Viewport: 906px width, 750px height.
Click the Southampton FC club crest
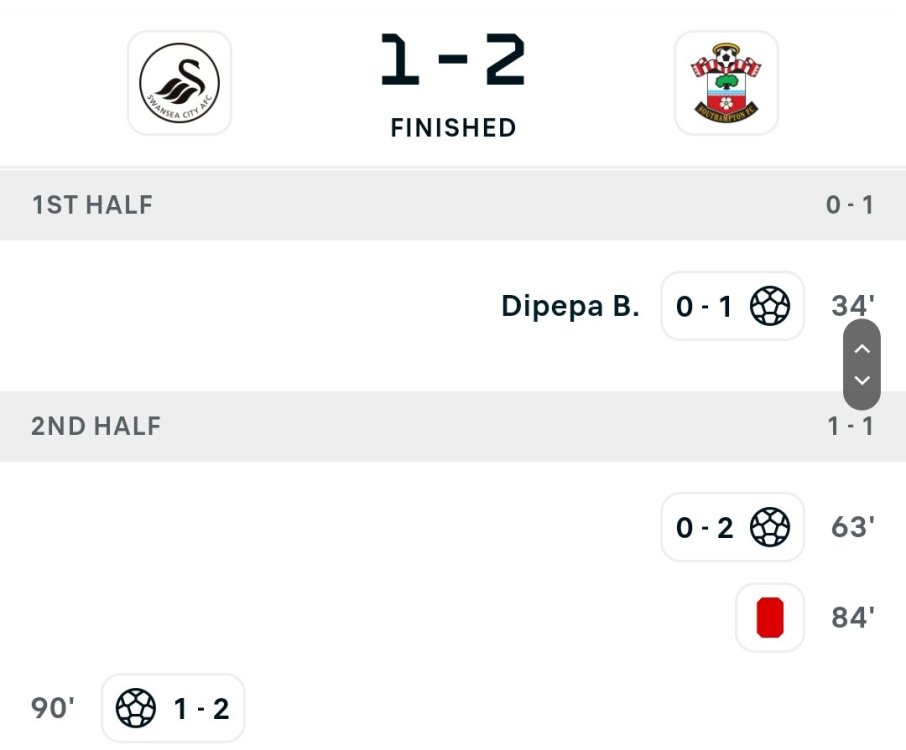click(726, 83)
